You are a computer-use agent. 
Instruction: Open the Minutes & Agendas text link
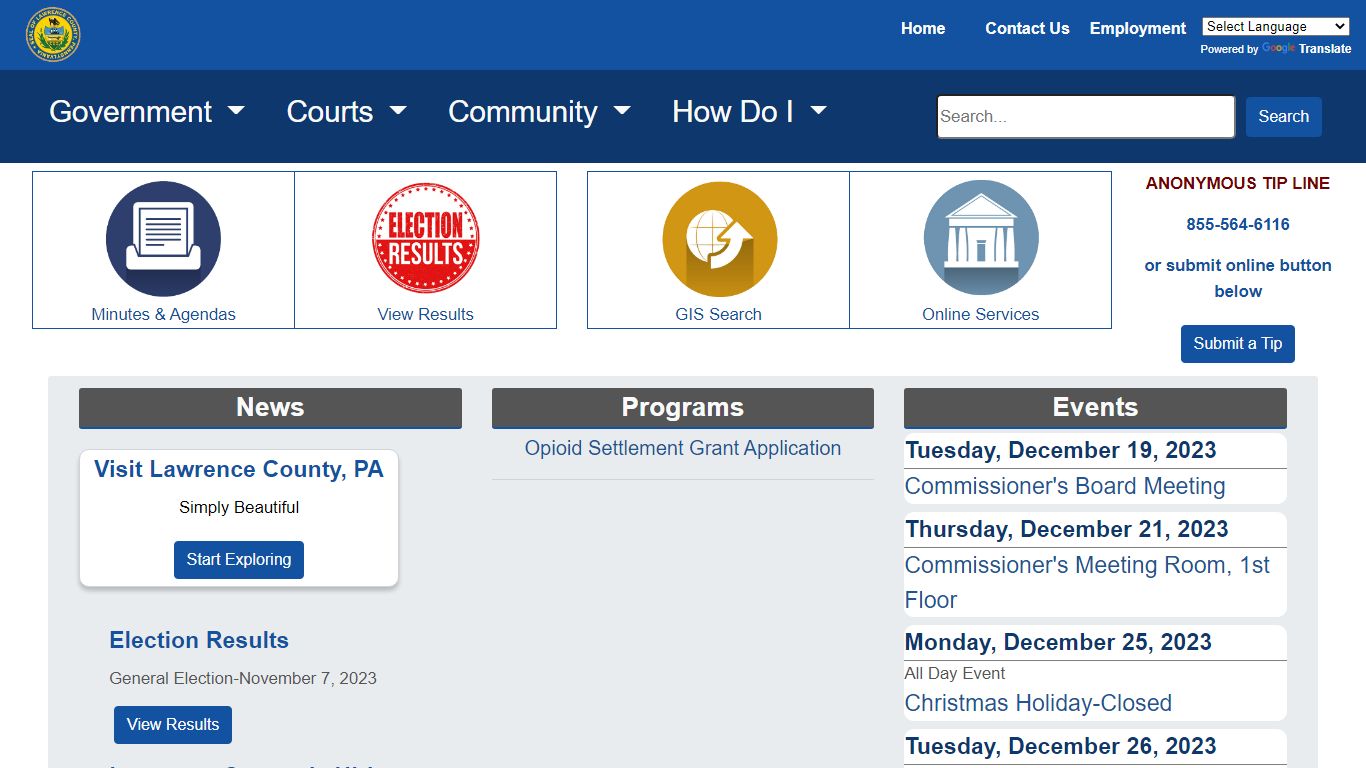coord(163,314)
